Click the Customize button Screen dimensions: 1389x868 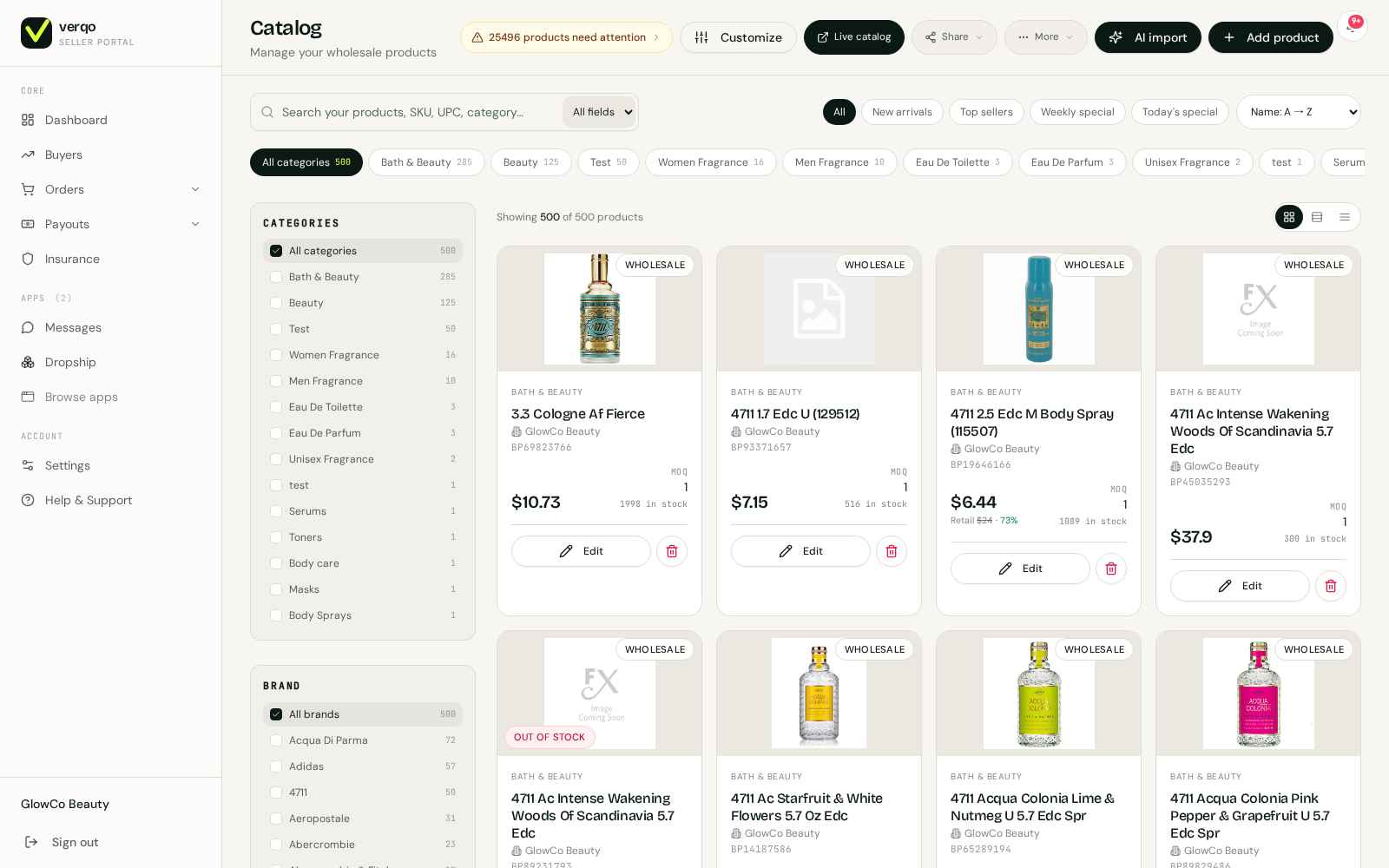(738, 37)
